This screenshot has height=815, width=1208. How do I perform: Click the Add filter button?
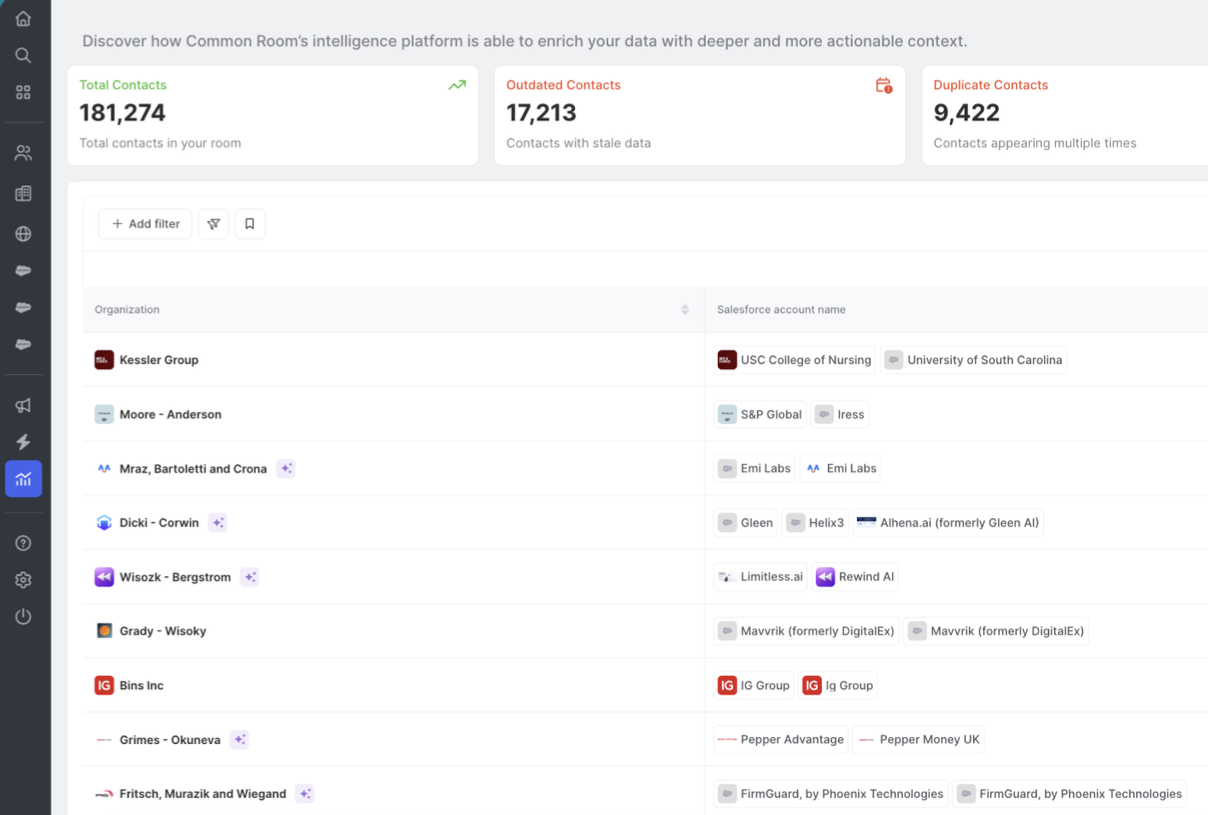coord(145,224)
